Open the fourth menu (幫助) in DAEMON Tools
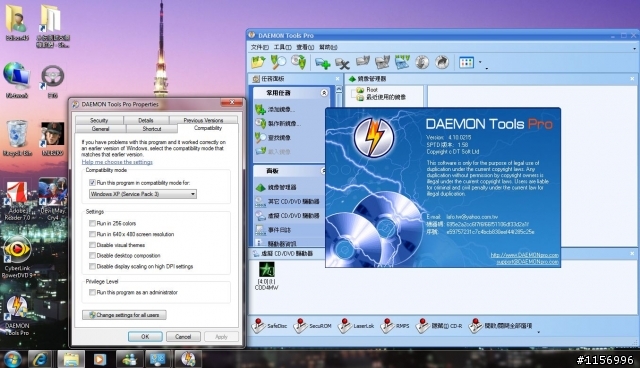This screenshot has width=640, height=368. (328, 47)
